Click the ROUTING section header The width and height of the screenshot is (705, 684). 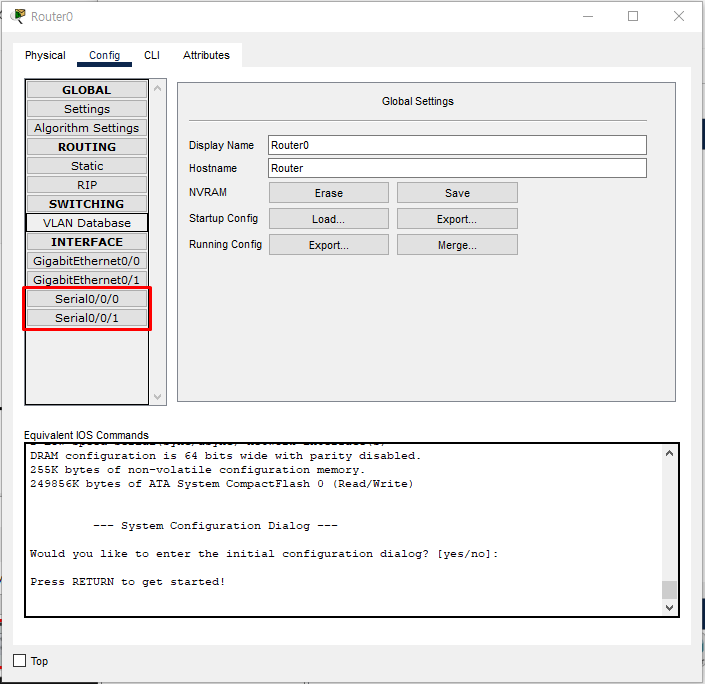click(87, 147)
